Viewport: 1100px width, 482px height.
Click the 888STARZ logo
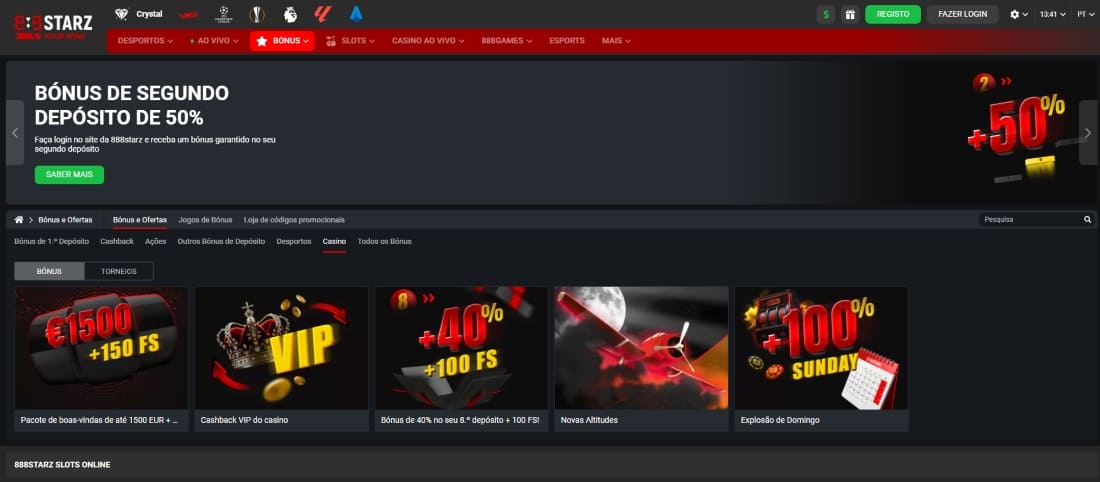point(53,27)
